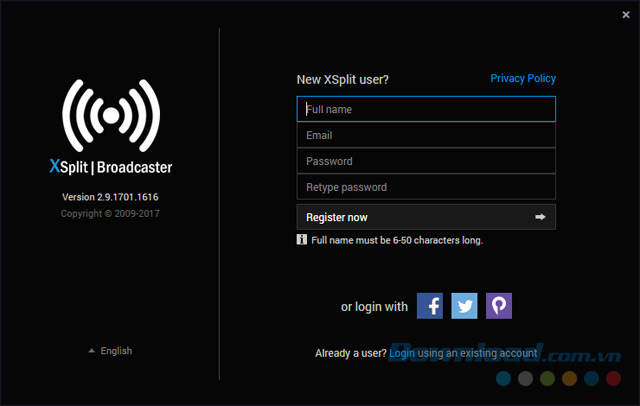The image size is (640, 406).
Task: Click into the Email field
Action: [426, 135]
